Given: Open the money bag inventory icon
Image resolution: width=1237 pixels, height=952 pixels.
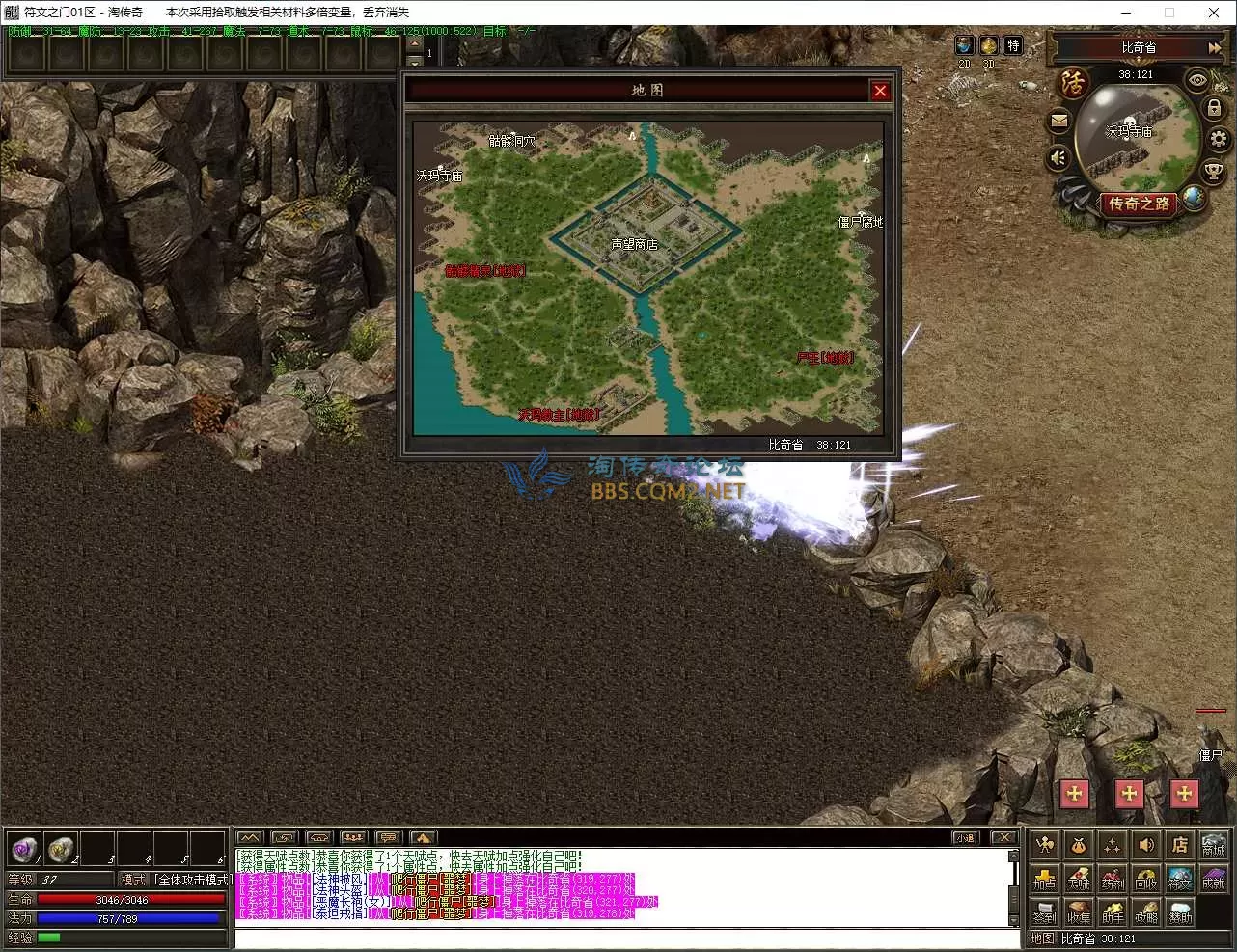Looking at the screenshot, I should pos(1078,846).
